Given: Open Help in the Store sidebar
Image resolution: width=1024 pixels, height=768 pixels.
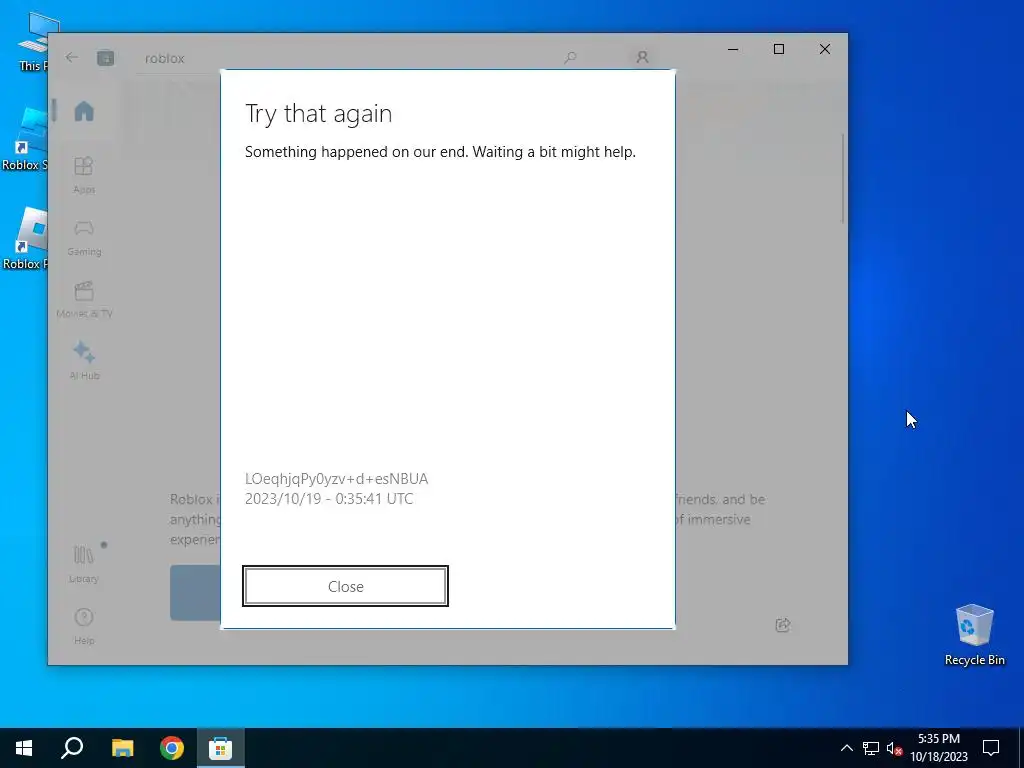Looking at the screenshot, I should pyautogui.click(x=84, y=626).
